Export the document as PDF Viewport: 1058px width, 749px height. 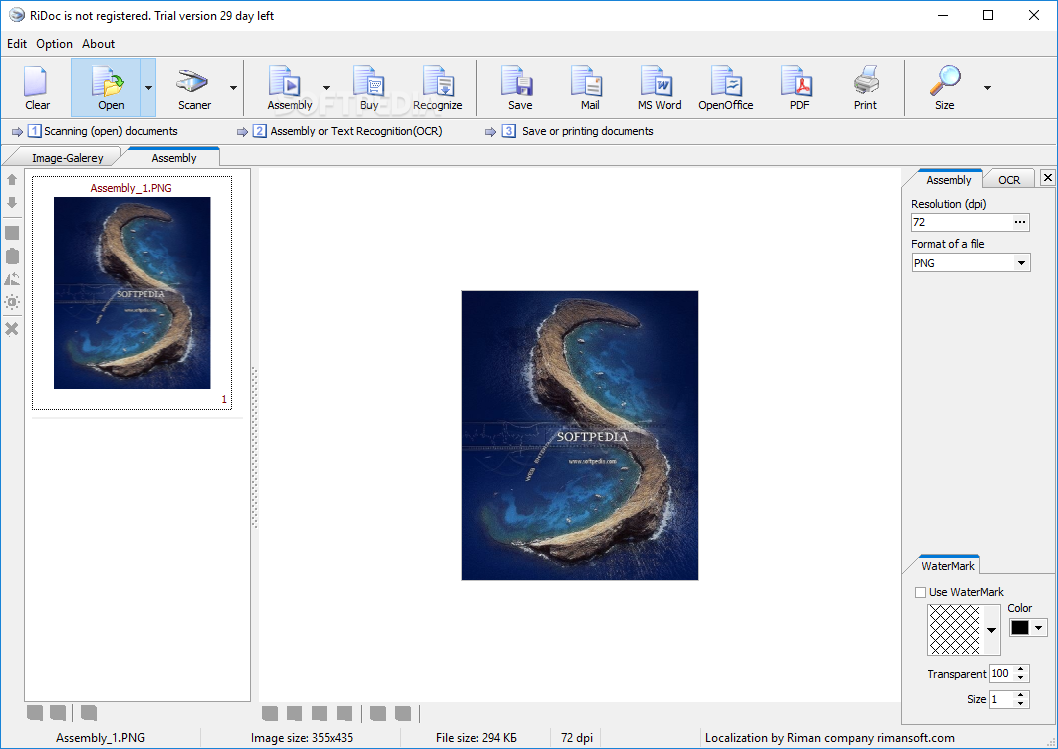coord(799,88)
